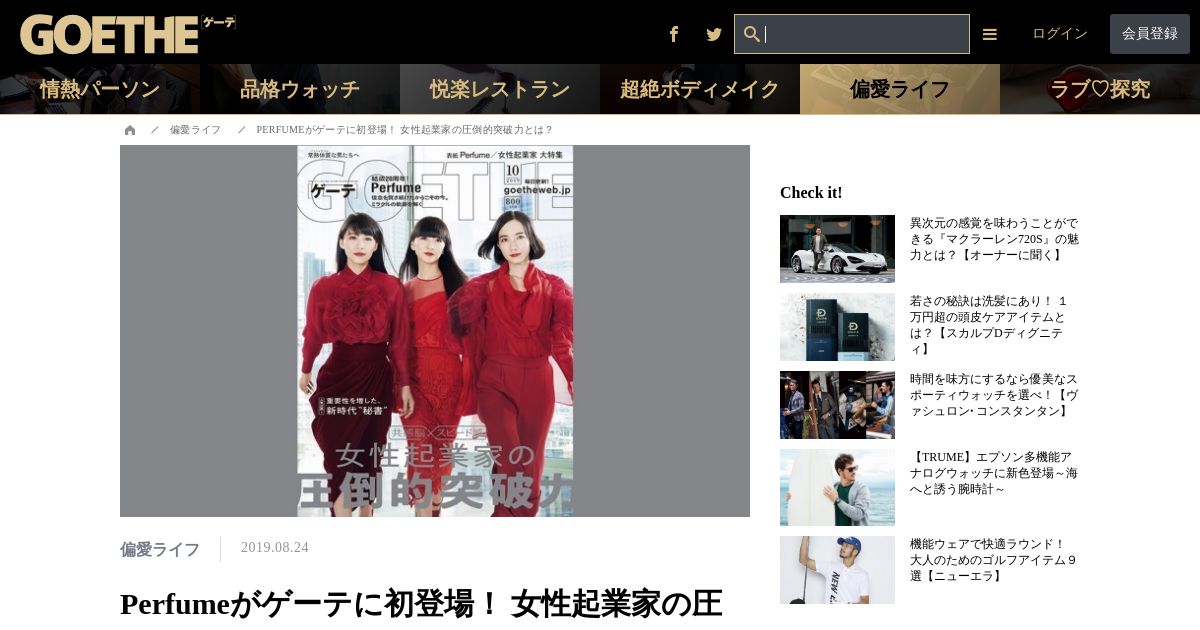Click the Check it! heading

pyautogui.click(x=811, y=193)
